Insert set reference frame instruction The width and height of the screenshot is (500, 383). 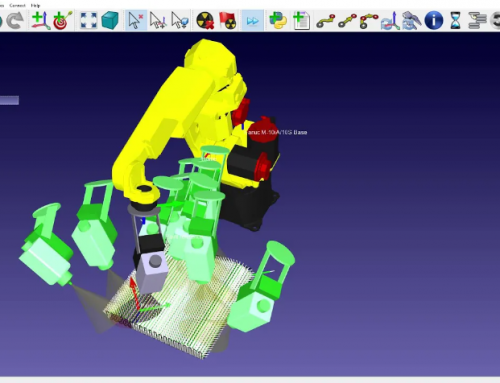tap(390, 21)
